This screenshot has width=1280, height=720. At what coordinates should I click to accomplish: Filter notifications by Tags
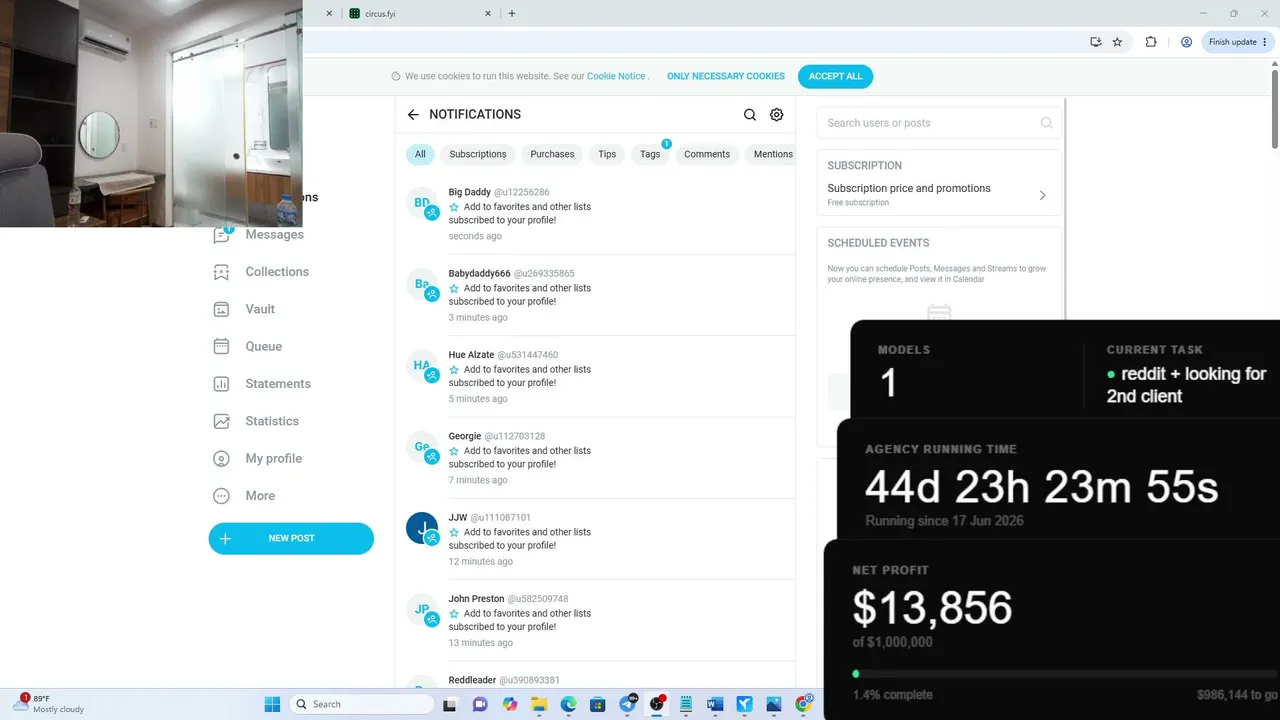650,154
